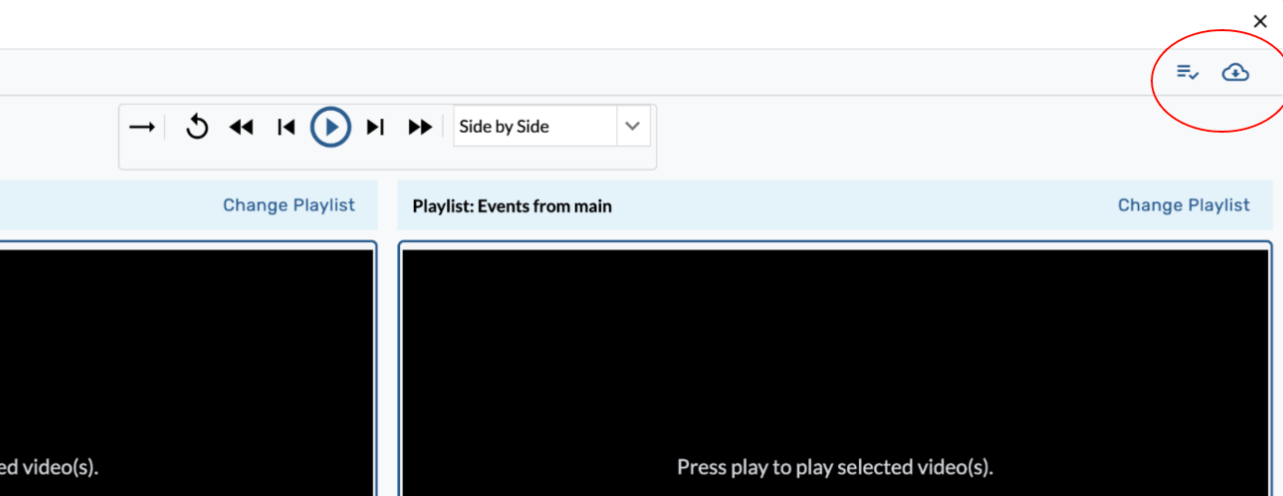Close the dialog with the X button
This screenshot has height=496, width=1283.
click(x=1260, y=21)
